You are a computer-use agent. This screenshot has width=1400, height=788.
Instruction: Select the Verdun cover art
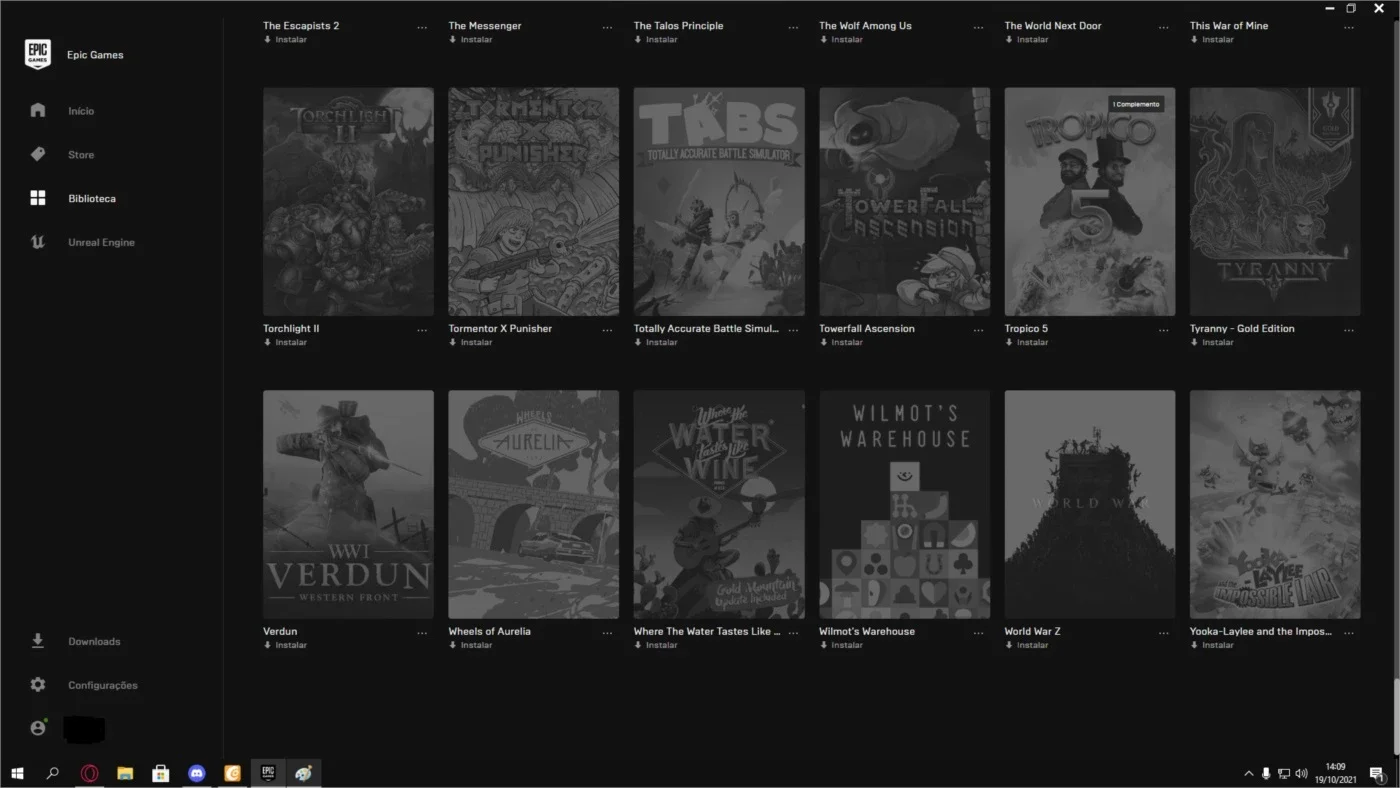click(x=348, y=505)
